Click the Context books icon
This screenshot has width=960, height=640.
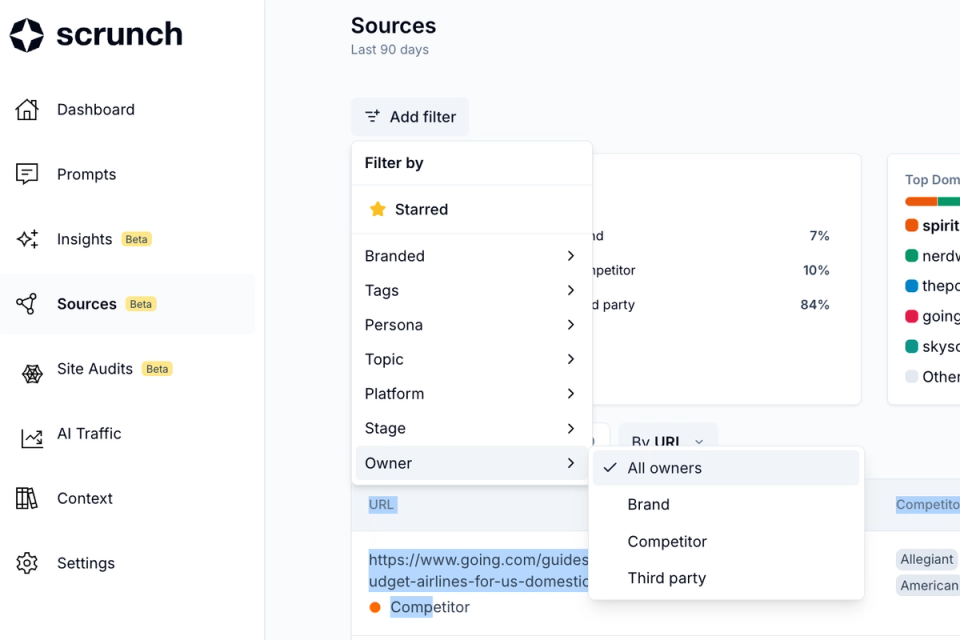[x=27, y=498]
